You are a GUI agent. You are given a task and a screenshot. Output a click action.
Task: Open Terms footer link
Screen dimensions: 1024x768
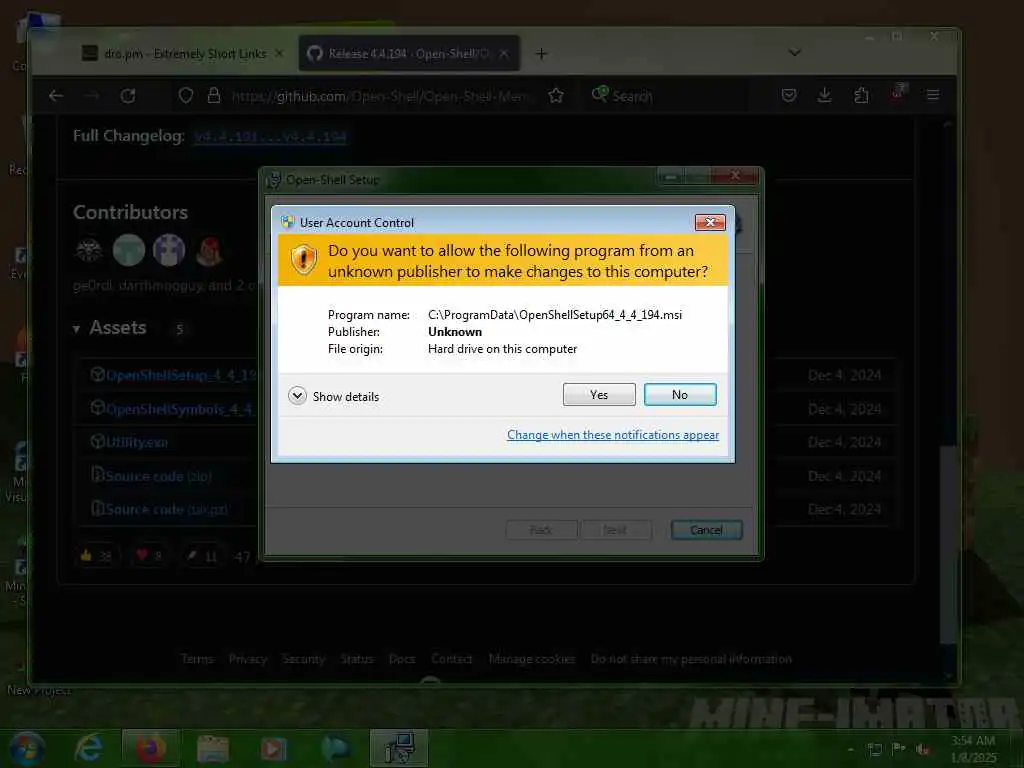[197, 659]
